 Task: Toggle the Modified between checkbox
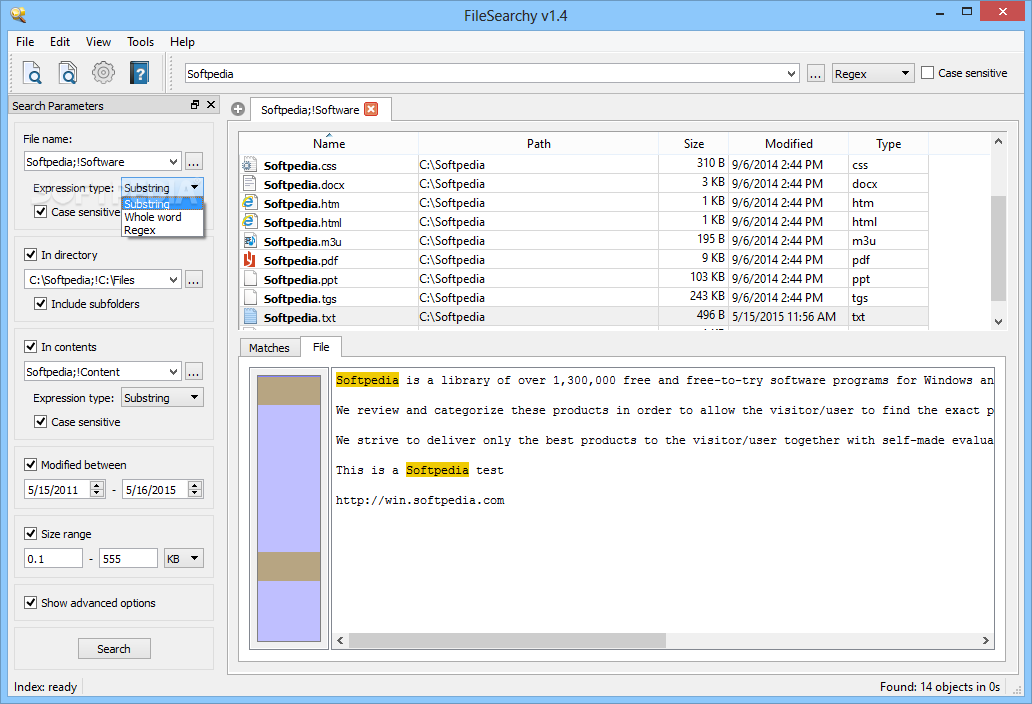(x=30, y=465)
